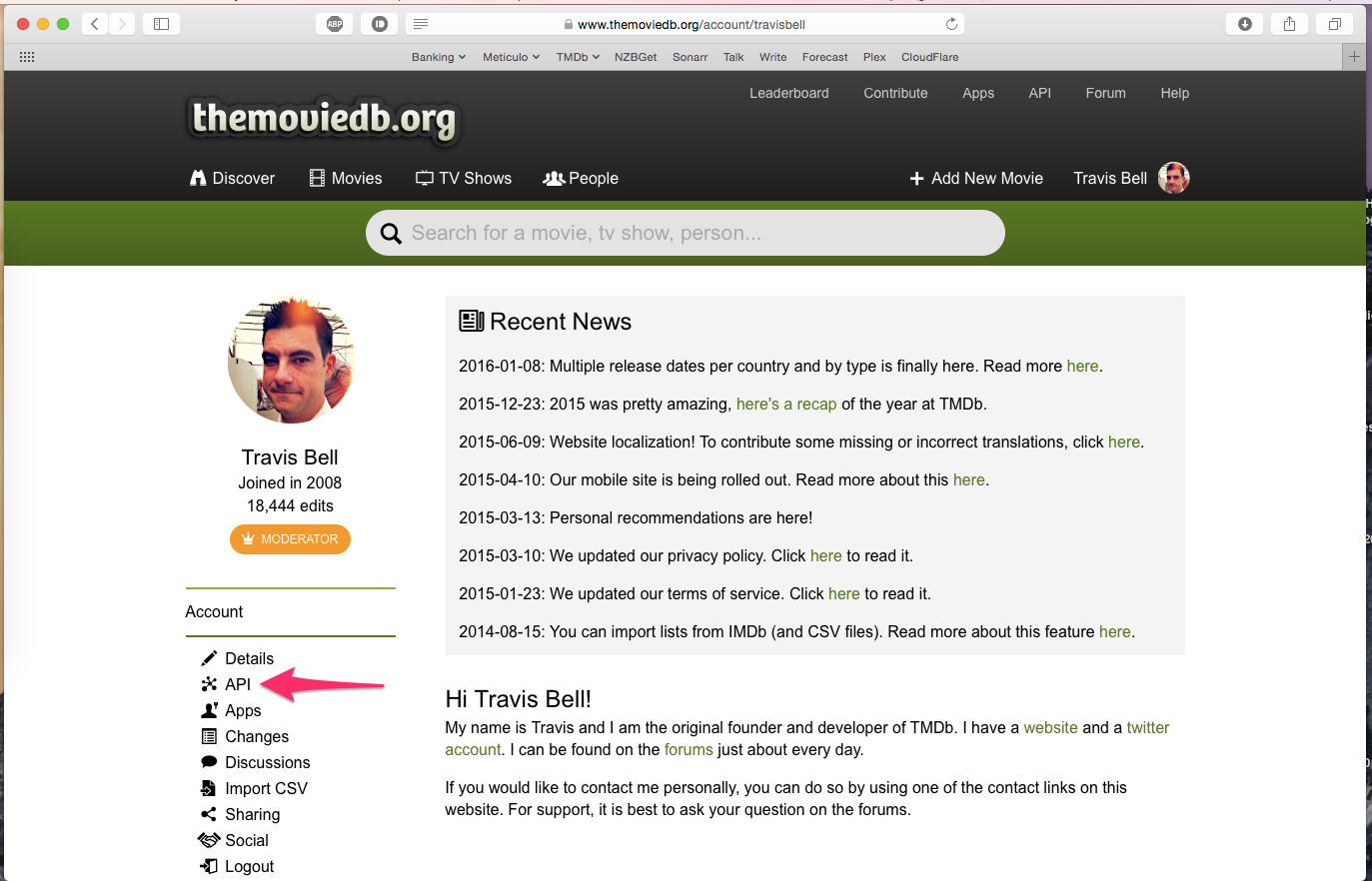This screenshot has width=1372, height=881.
Task: Open the top navigation API link
Action: click(x=1040, y=93)
